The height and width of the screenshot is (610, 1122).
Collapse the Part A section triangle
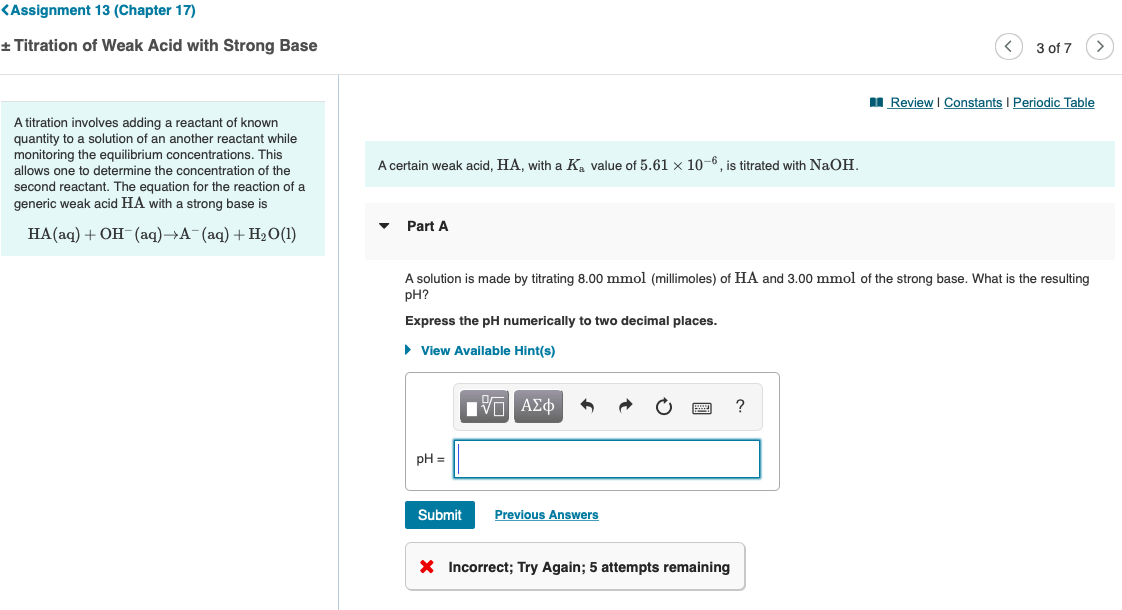coord(384,226)
